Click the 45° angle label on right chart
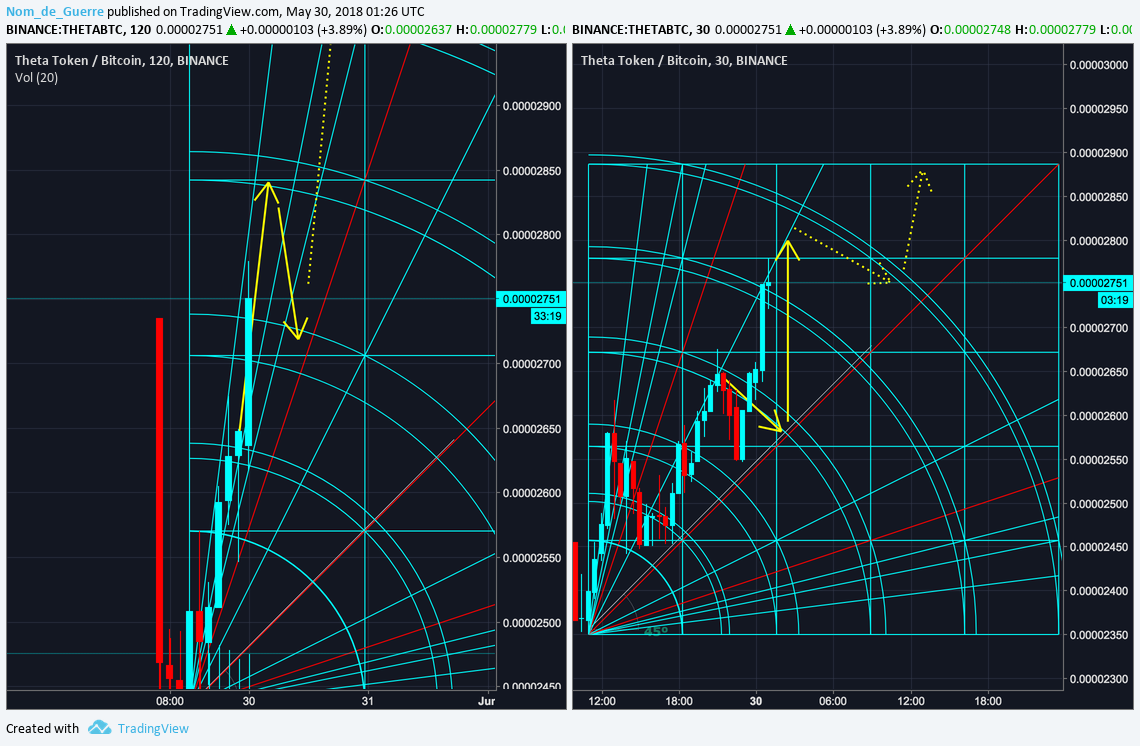This screenshot has height=746, width=1140. (x=656, y=631)
